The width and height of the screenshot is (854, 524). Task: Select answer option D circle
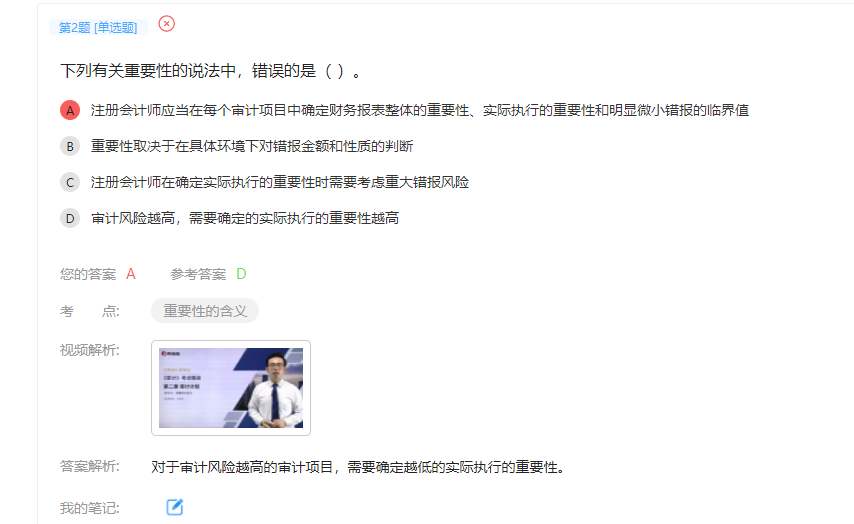pyautogui.click(x=70, y=218)
